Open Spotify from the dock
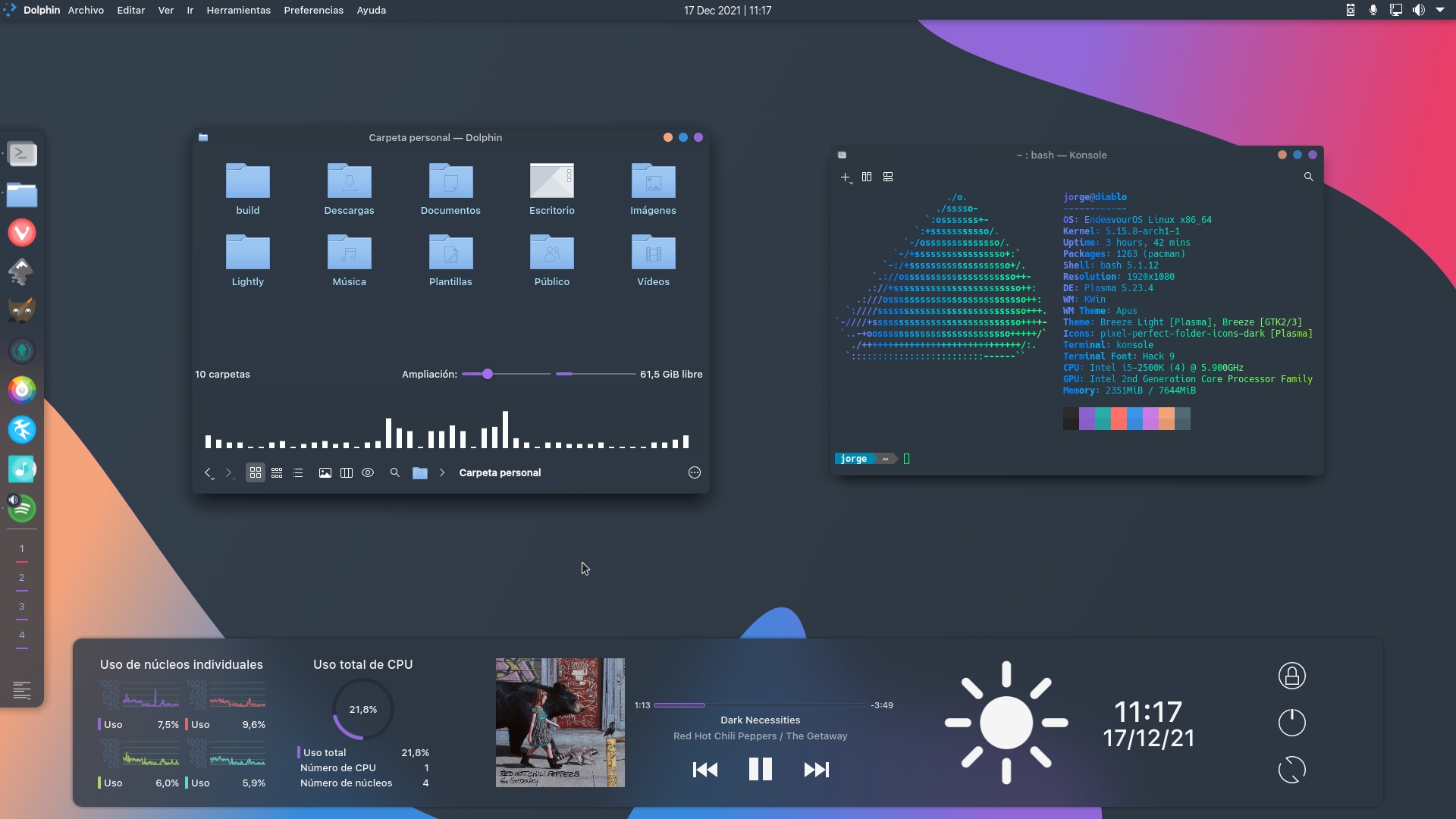Screen dimensions: 1456x819 point(22,508)
